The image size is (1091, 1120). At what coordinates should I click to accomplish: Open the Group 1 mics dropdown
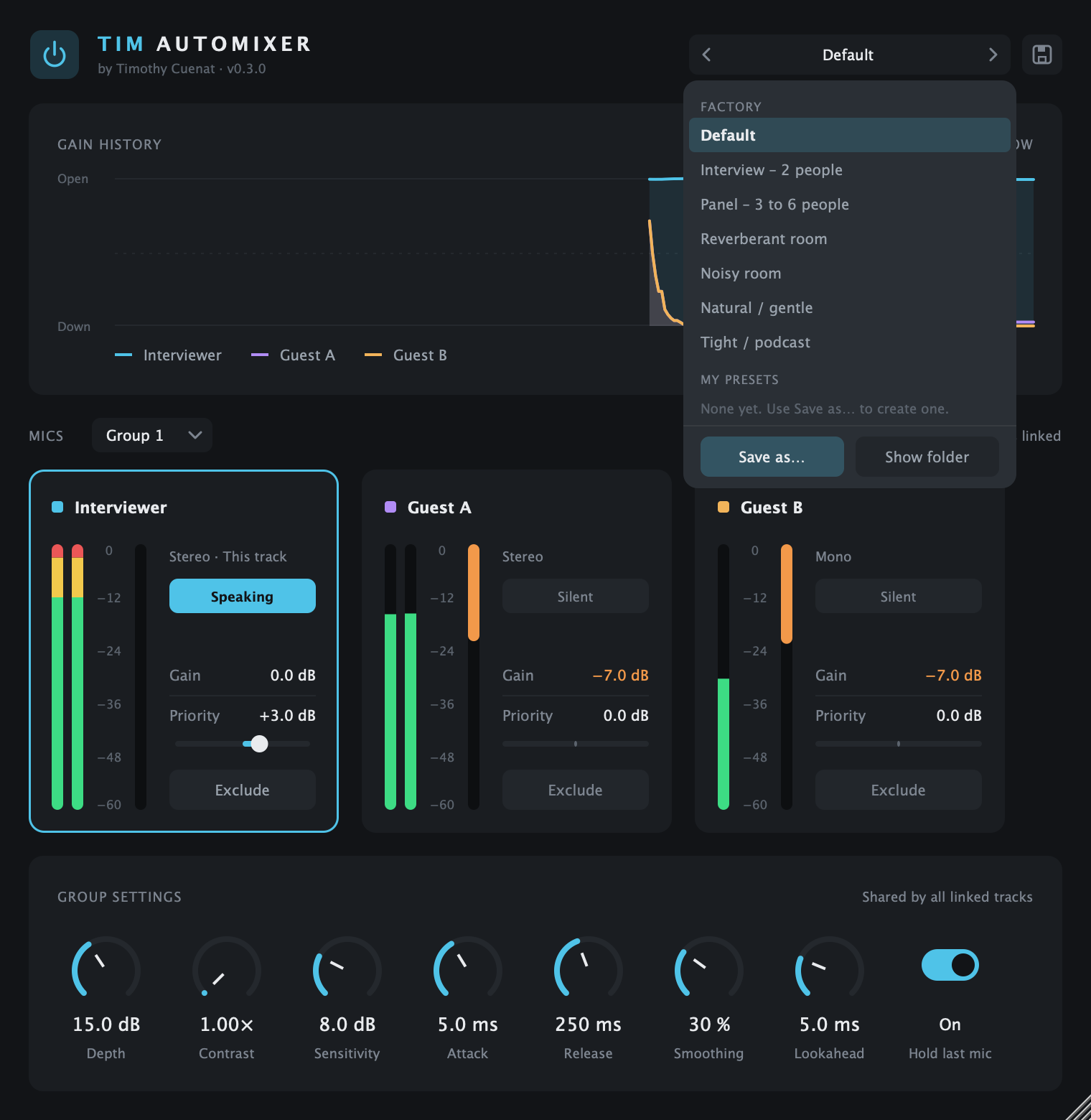[x=152, y=435]
